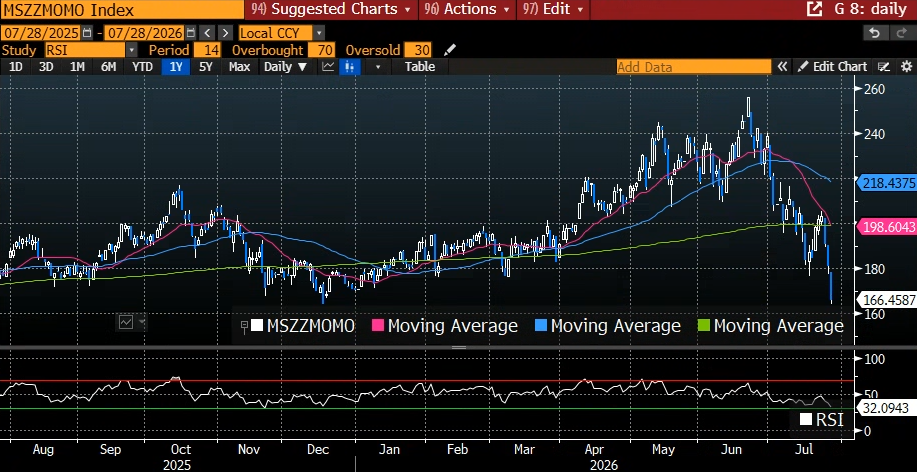Toggle candlestick chart type
Screen dimensions: 917x472
point(349,67)
